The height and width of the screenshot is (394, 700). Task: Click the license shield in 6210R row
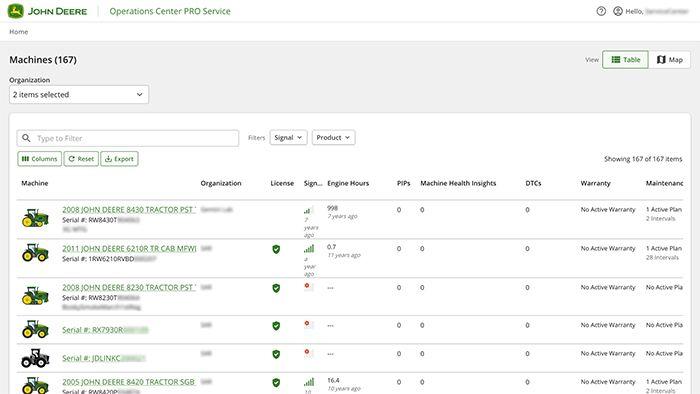click(276, 249)
